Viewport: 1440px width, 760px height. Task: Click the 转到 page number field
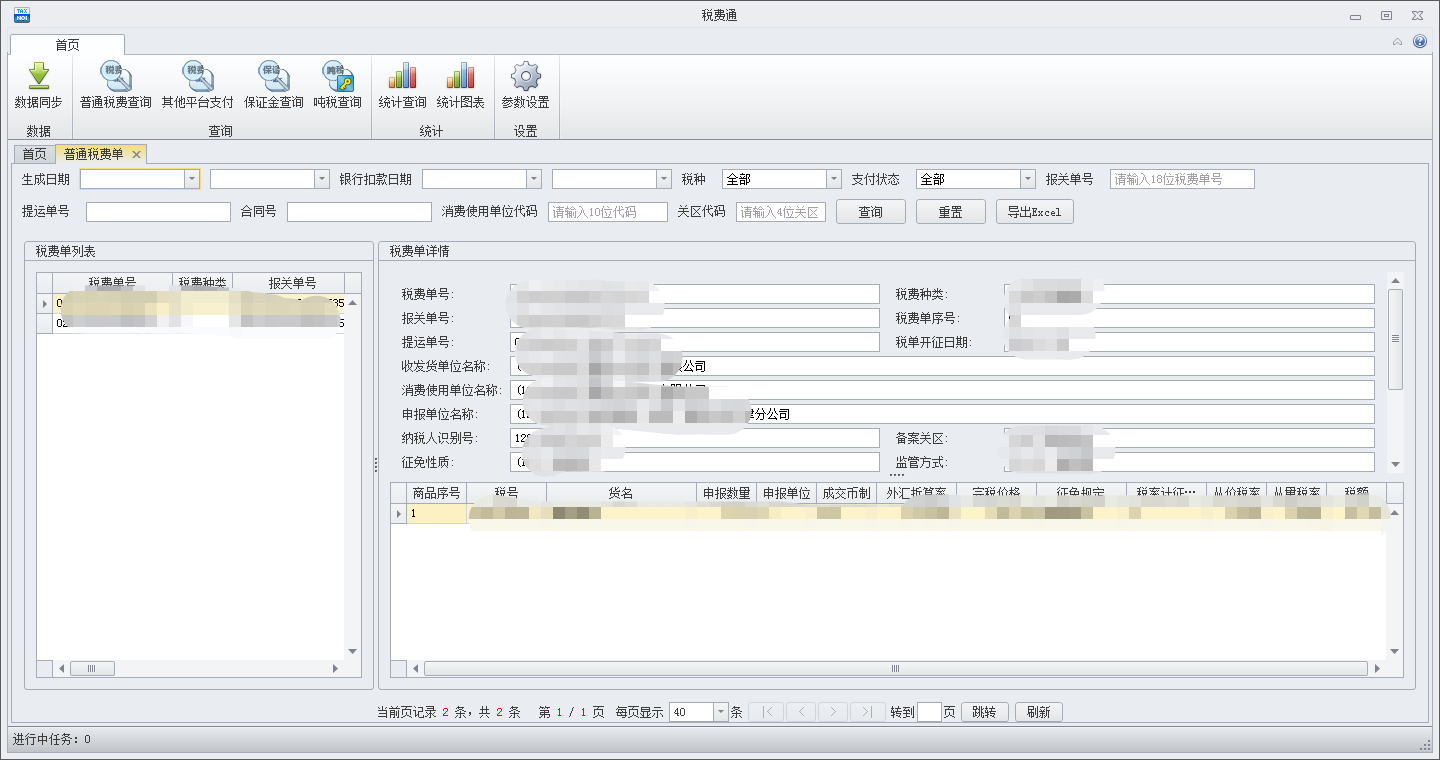(x=929, y=712)
